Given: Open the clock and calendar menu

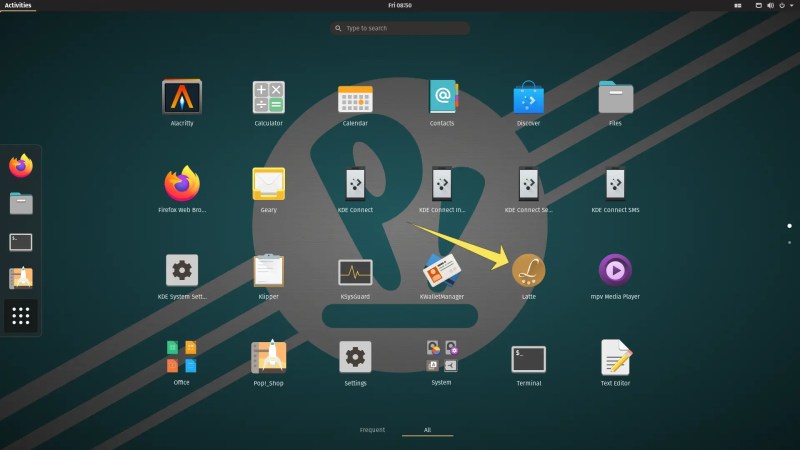Looking at the screenshot, I should (400, 6).
